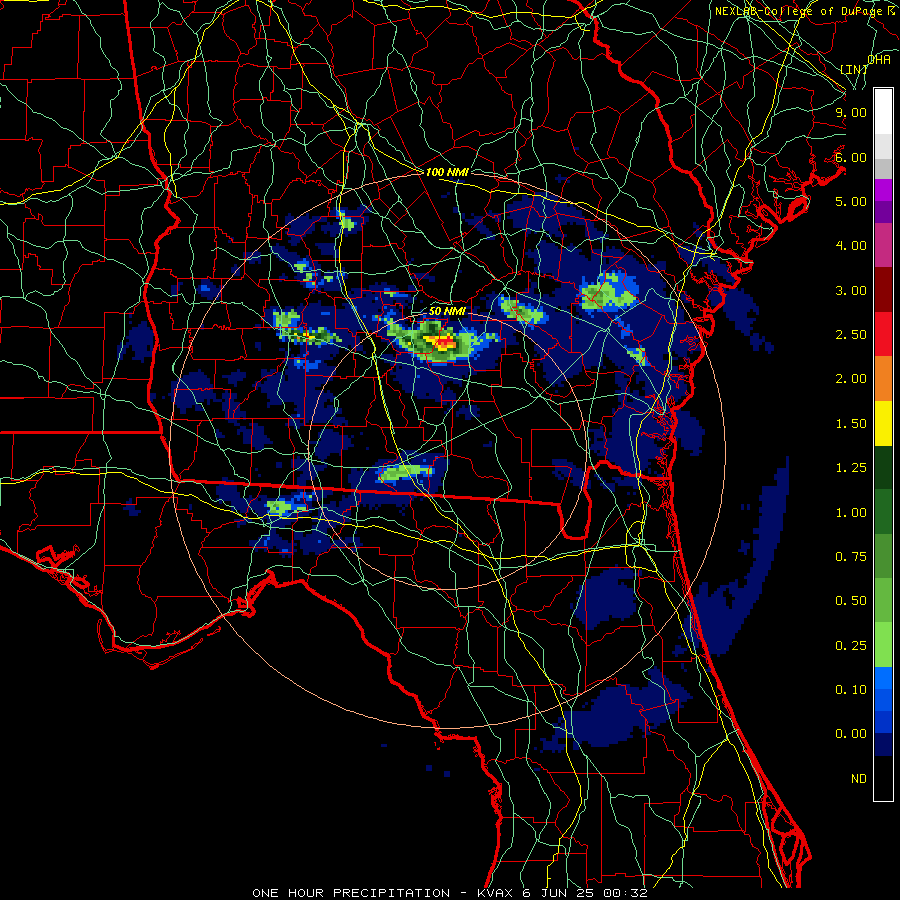Image resolution: width=900 pixels, height=900 pixels.
Task: Click the 1.50 legend value
Action: click(x=851, y=424)
